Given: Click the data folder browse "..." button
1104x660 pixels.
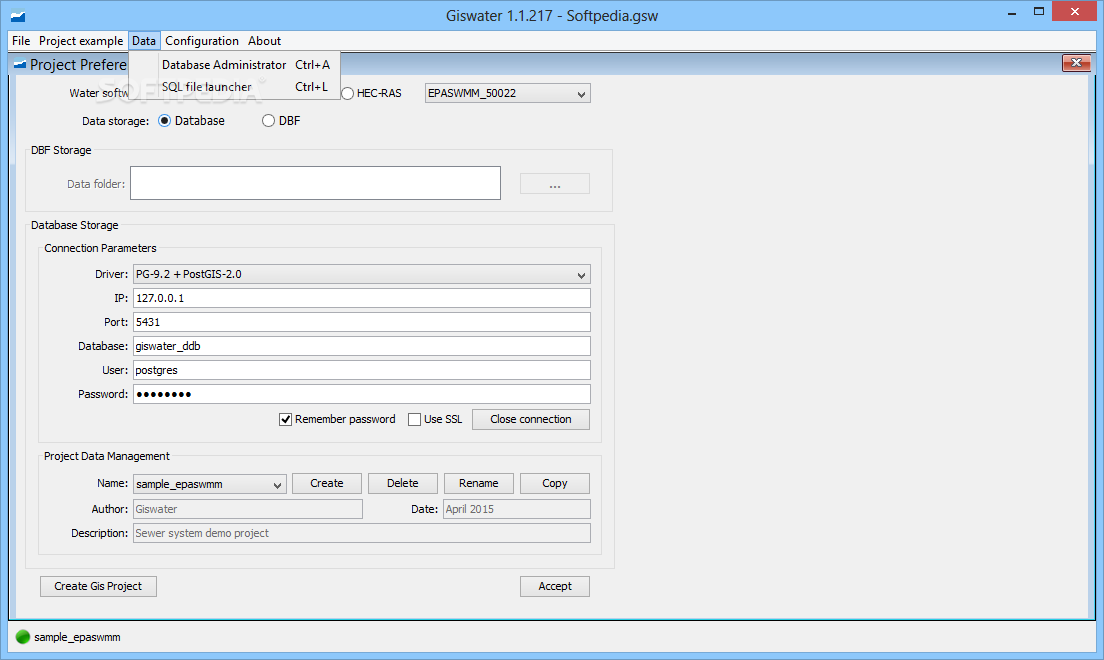Looking at the screenshot, I should [x=555, y=184].
